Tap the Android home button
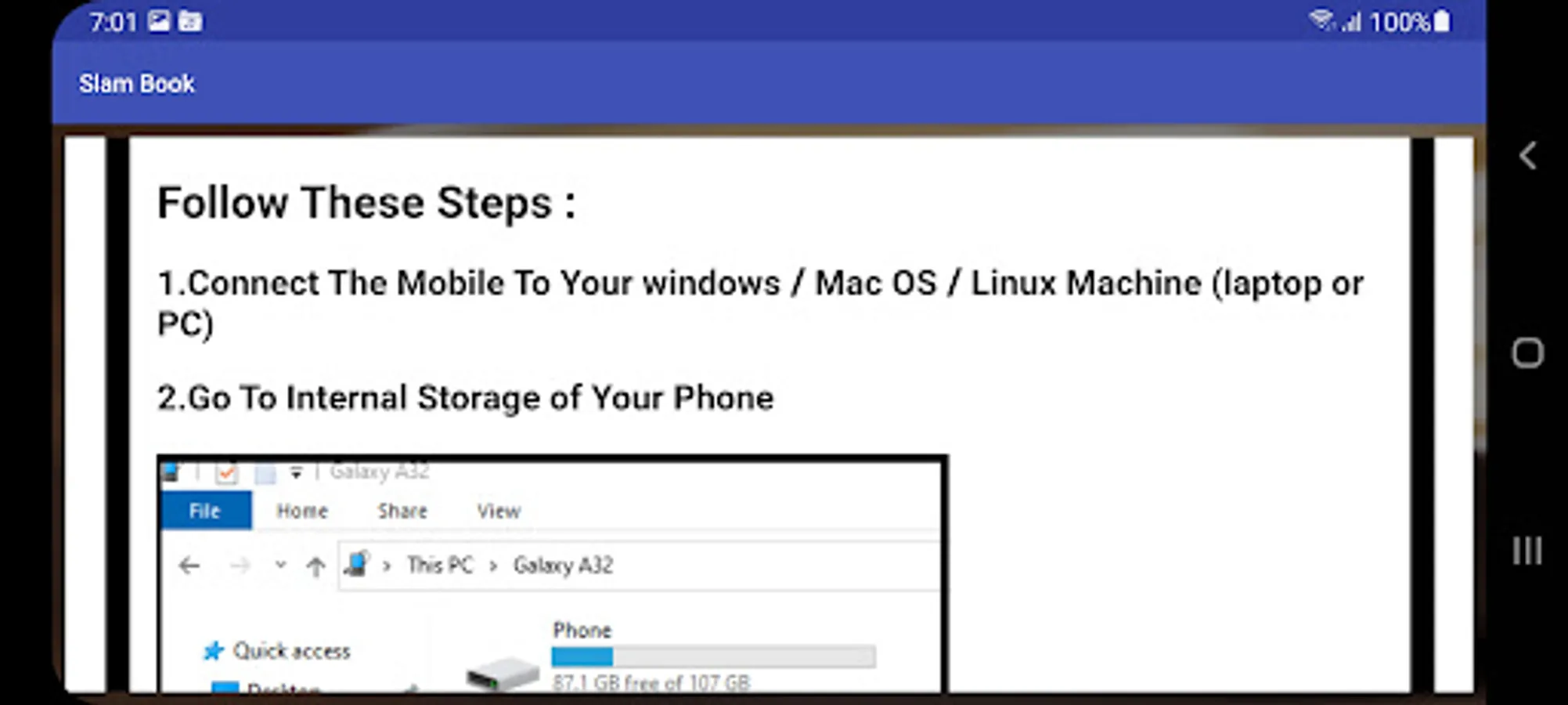 [1527, 352]
